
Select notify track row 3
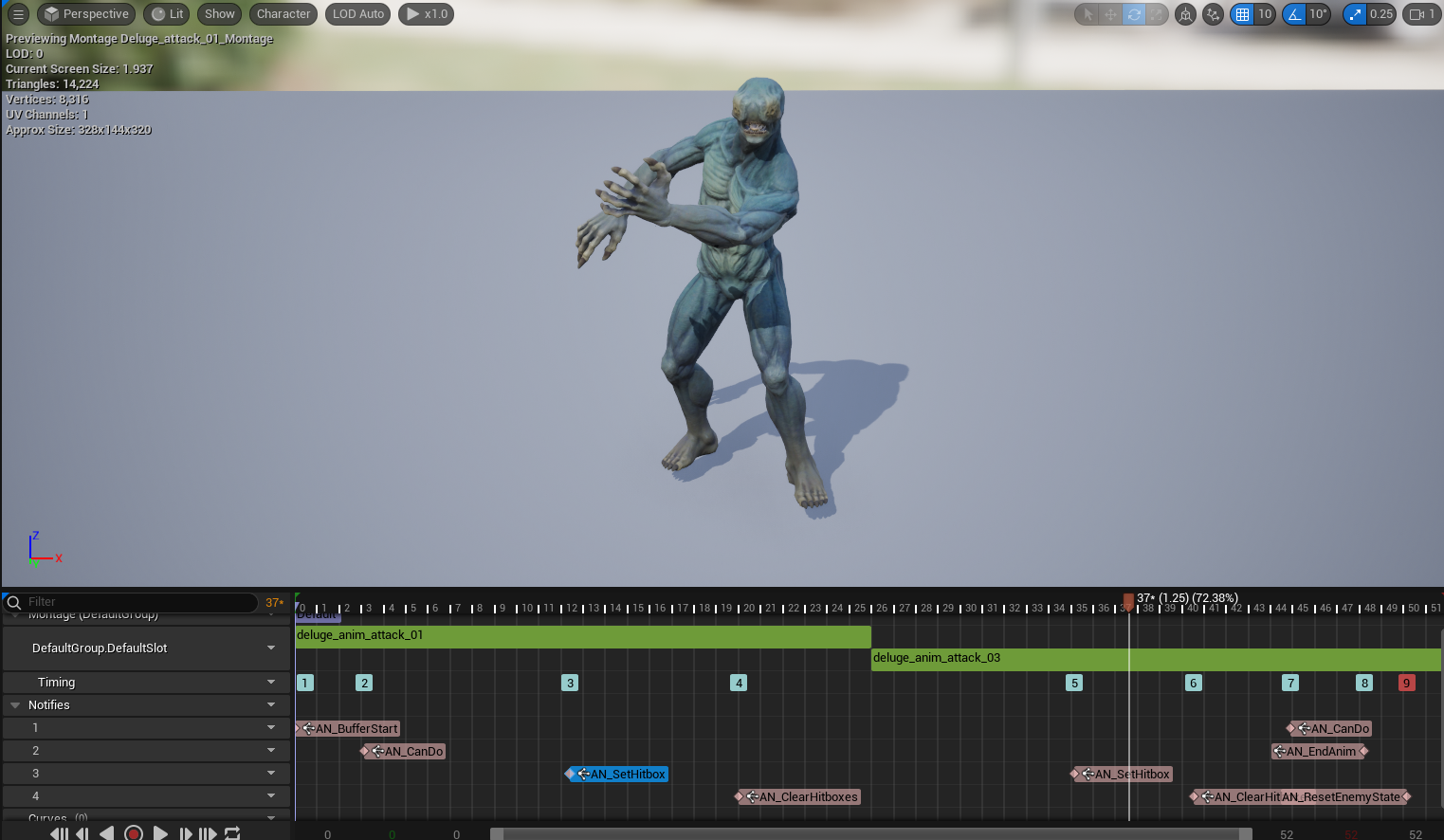coord(145,774)
